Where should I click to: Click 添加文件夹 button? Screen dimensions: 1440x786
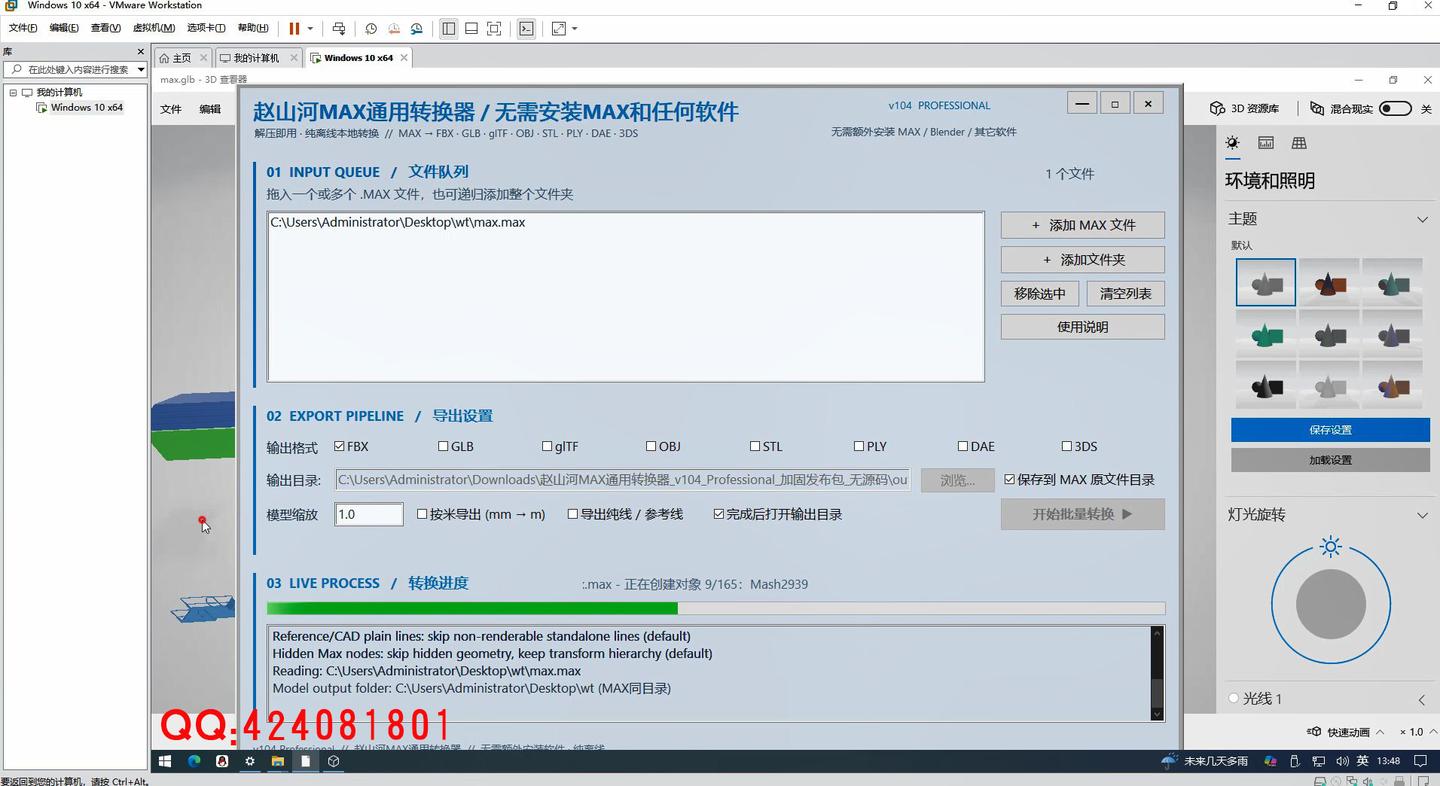[x=1083, y=259]
